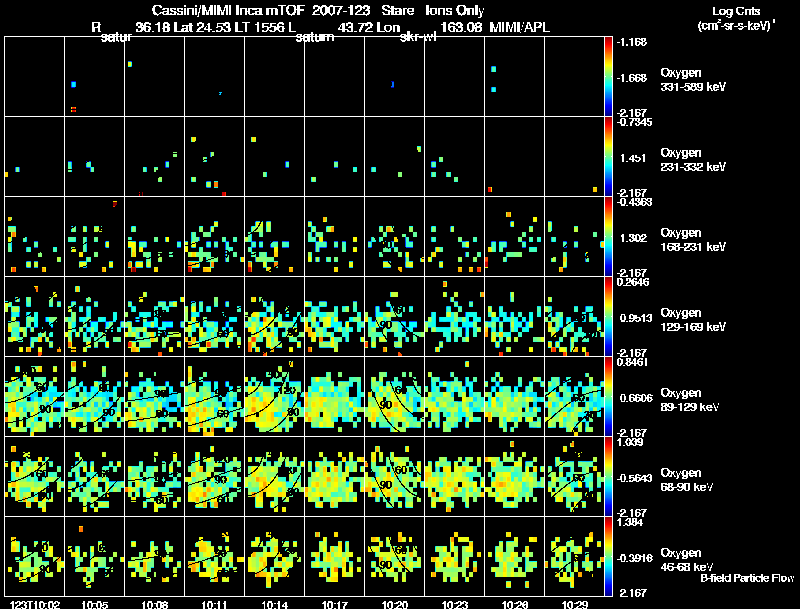This screenshot has height=609, width=800.
Task: Click the color bar for Oxygen 331-589 keV
Action: (x=609, y=77)
